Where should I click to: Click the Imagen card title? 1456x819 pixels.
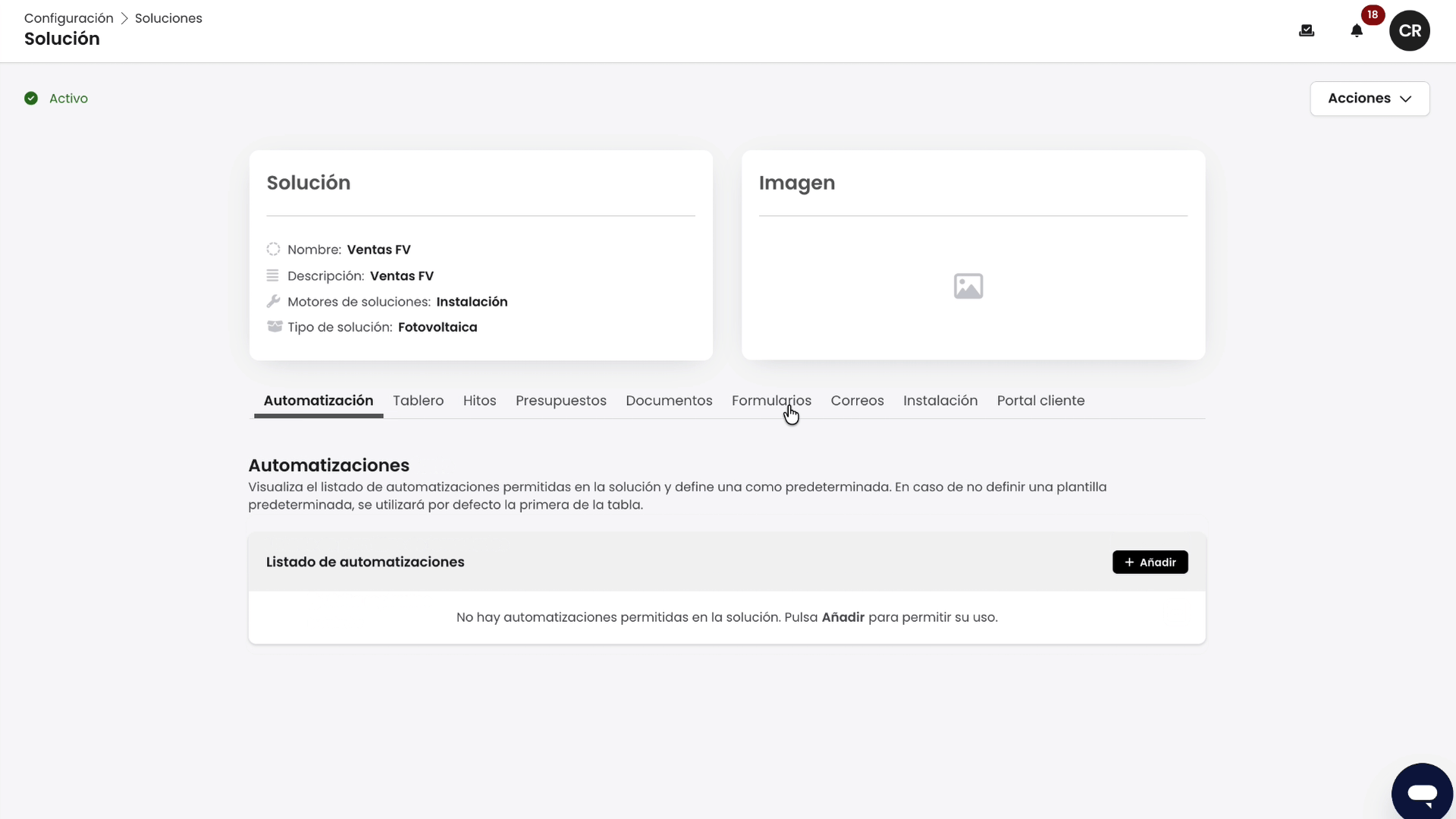[796, 183]
